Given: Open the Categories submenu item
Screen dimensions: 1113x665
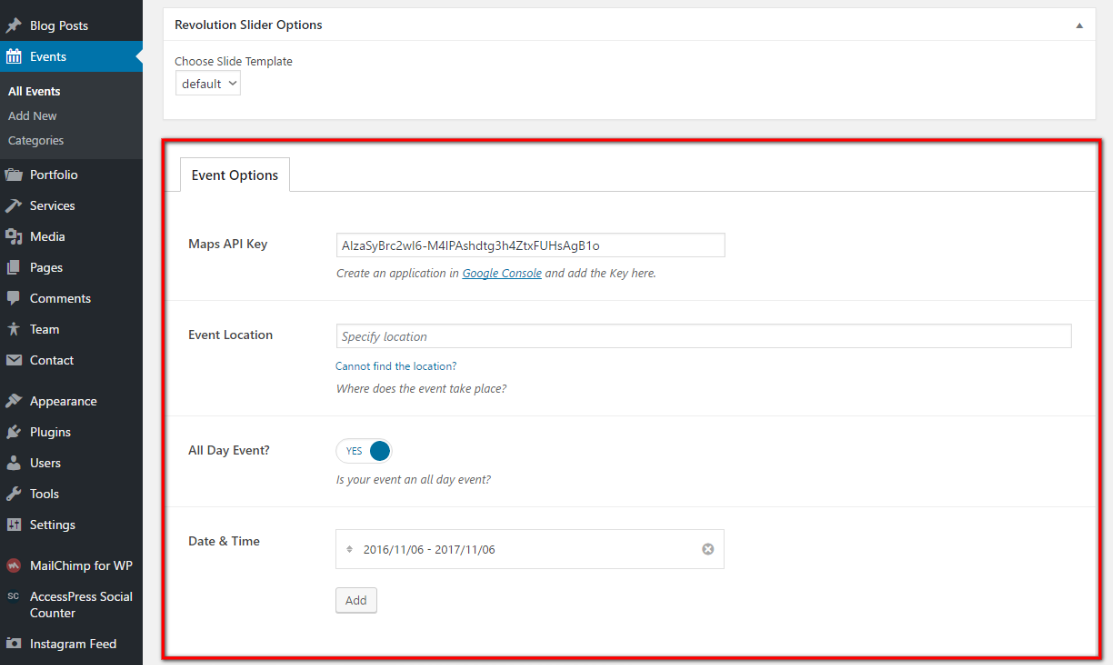Looking at the screenshot, I should point(36,141).
